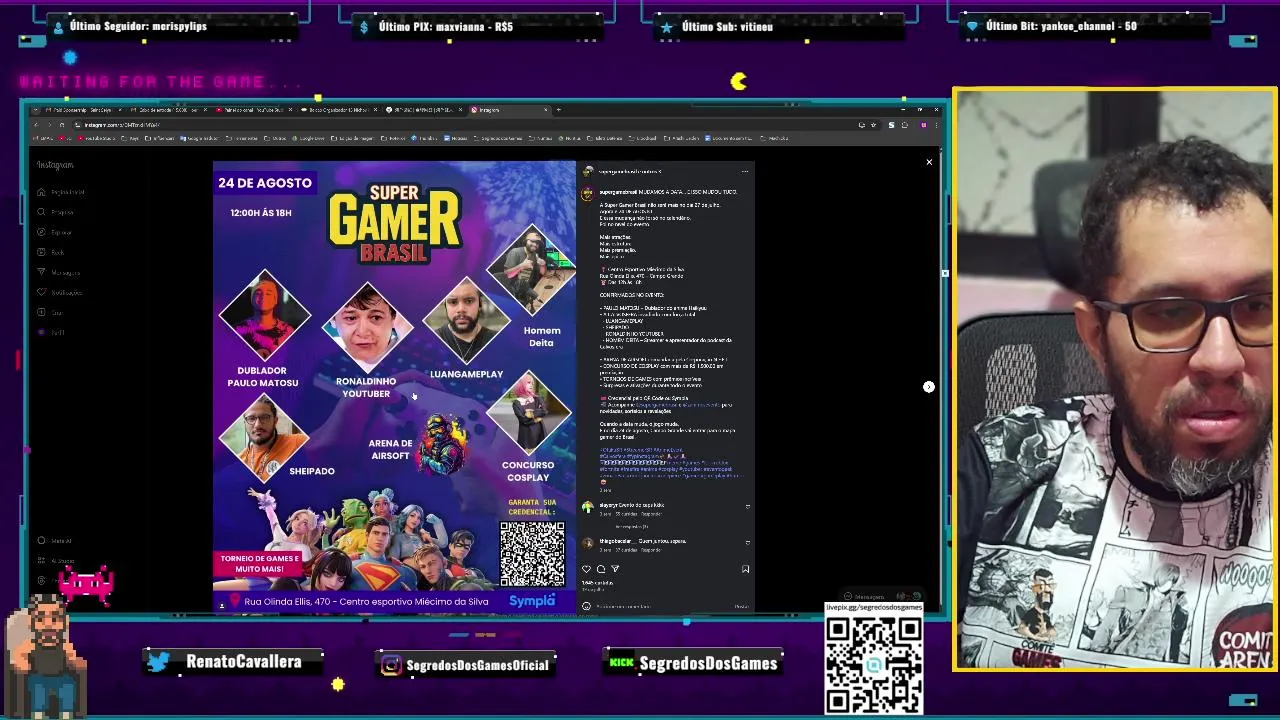Image resolution: width=1280 pixels, height=720 pixels.
Task: Open Instagram Mensagens icon in sidebar
Action: click(x=41, y=272)
